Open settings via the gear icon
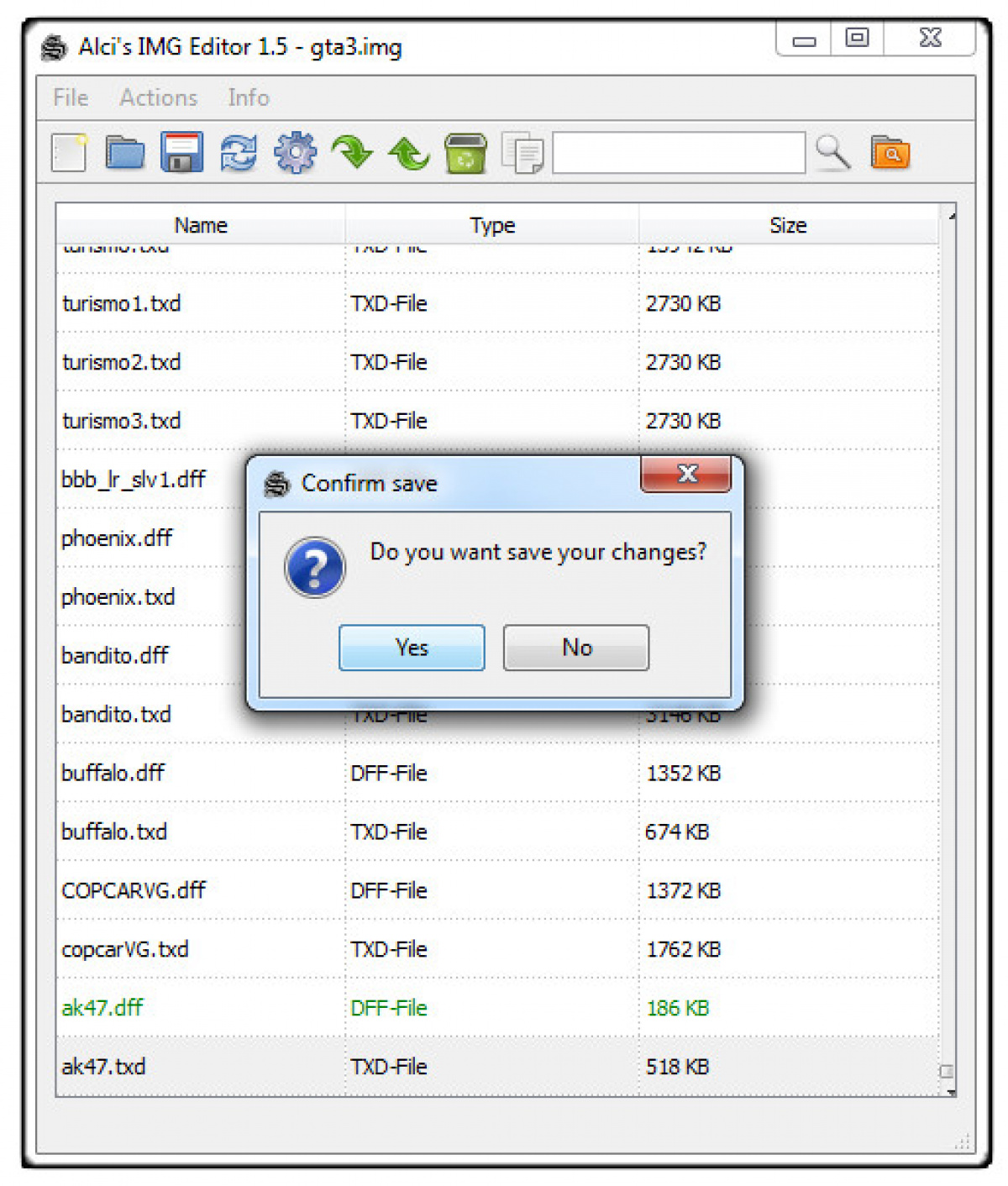 [296, 153]
